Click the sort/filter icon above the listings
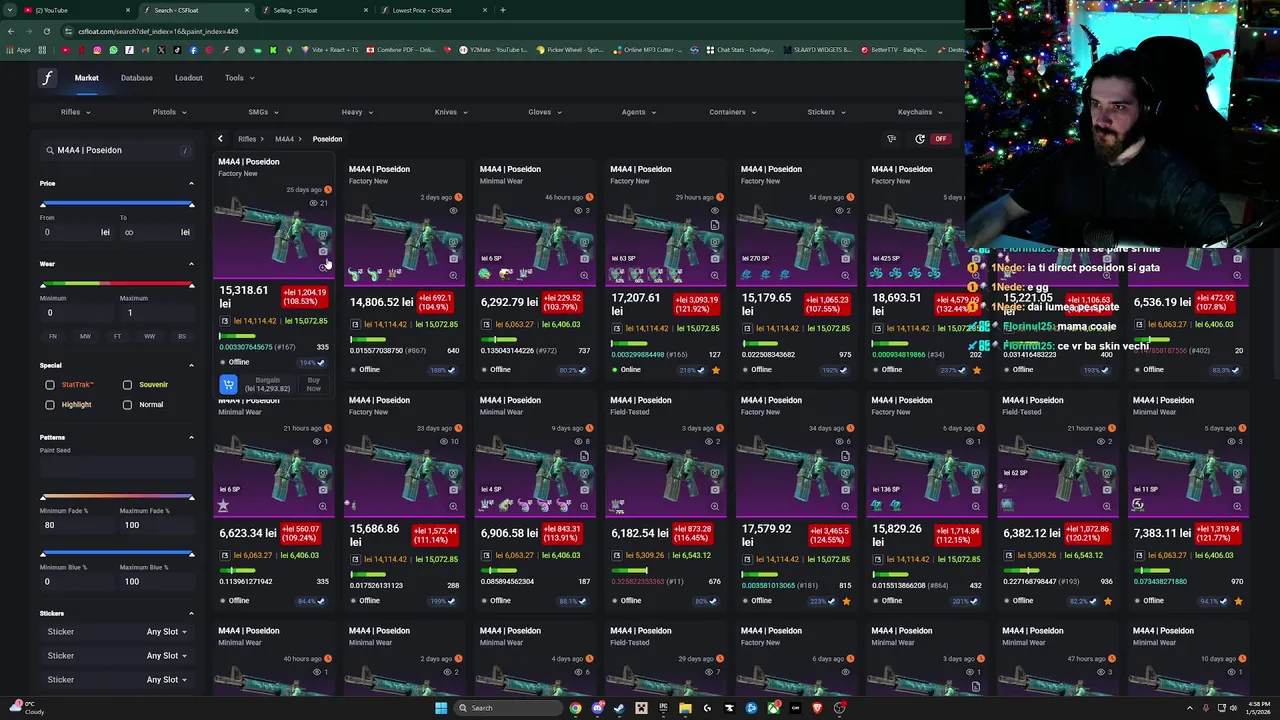1280x720 pixels. [x=891, y=139]
